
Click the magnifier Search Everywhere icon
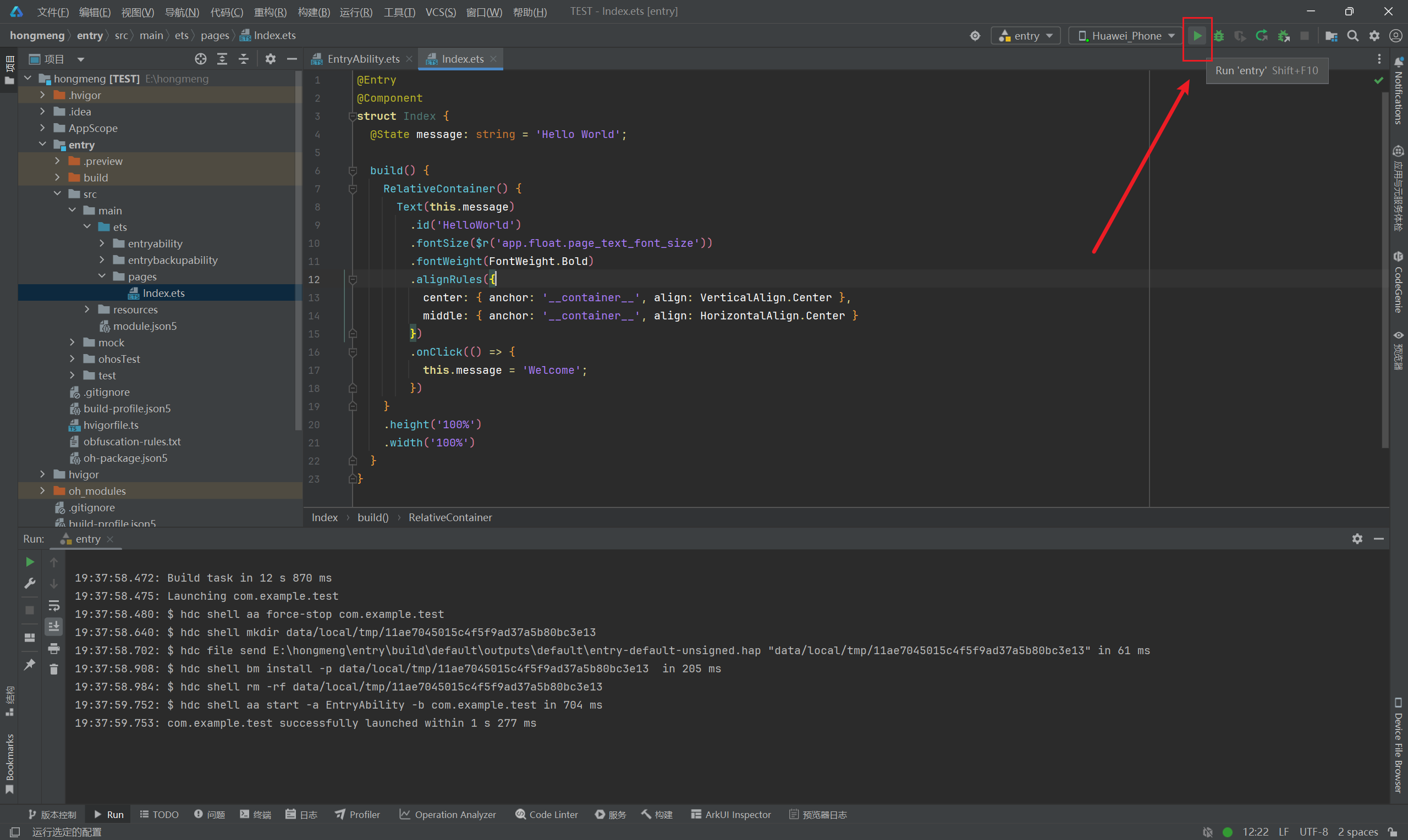(1352, 36)
